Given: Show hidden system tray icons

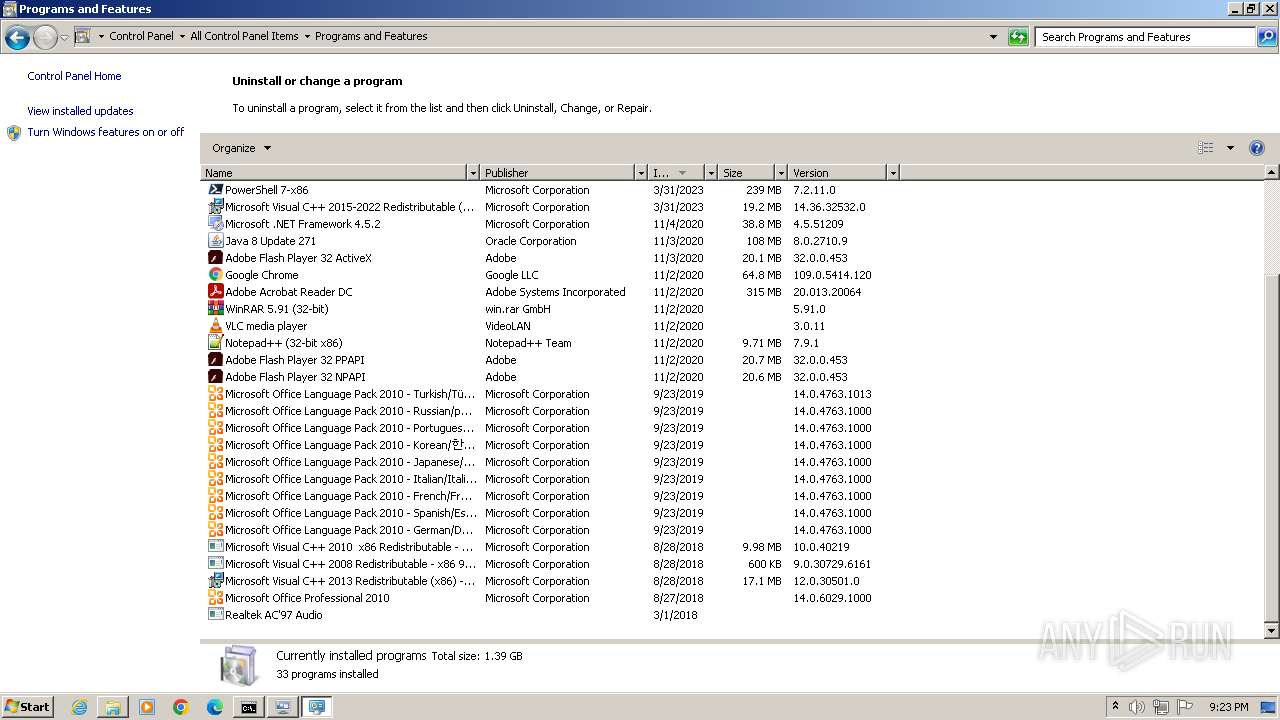Looking at the screenshot, I should [1115, 706].
